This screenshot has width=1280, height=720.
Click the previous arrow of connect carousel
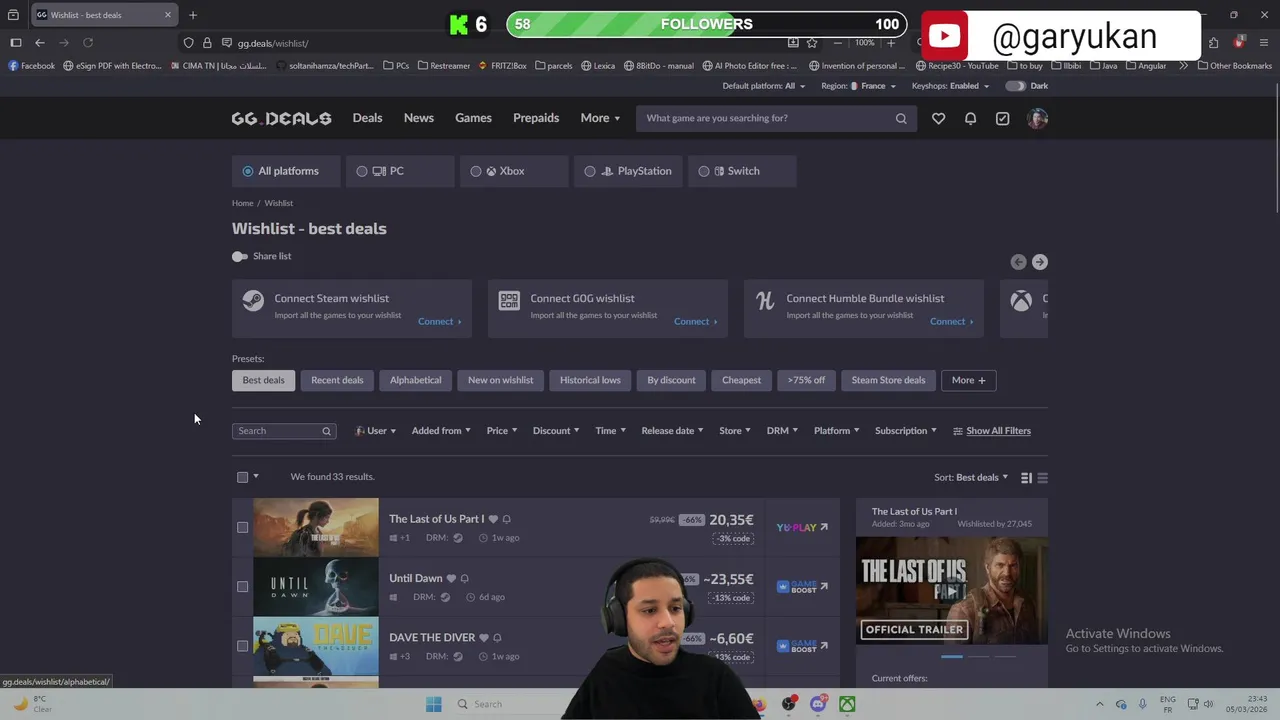(1018, 262)
